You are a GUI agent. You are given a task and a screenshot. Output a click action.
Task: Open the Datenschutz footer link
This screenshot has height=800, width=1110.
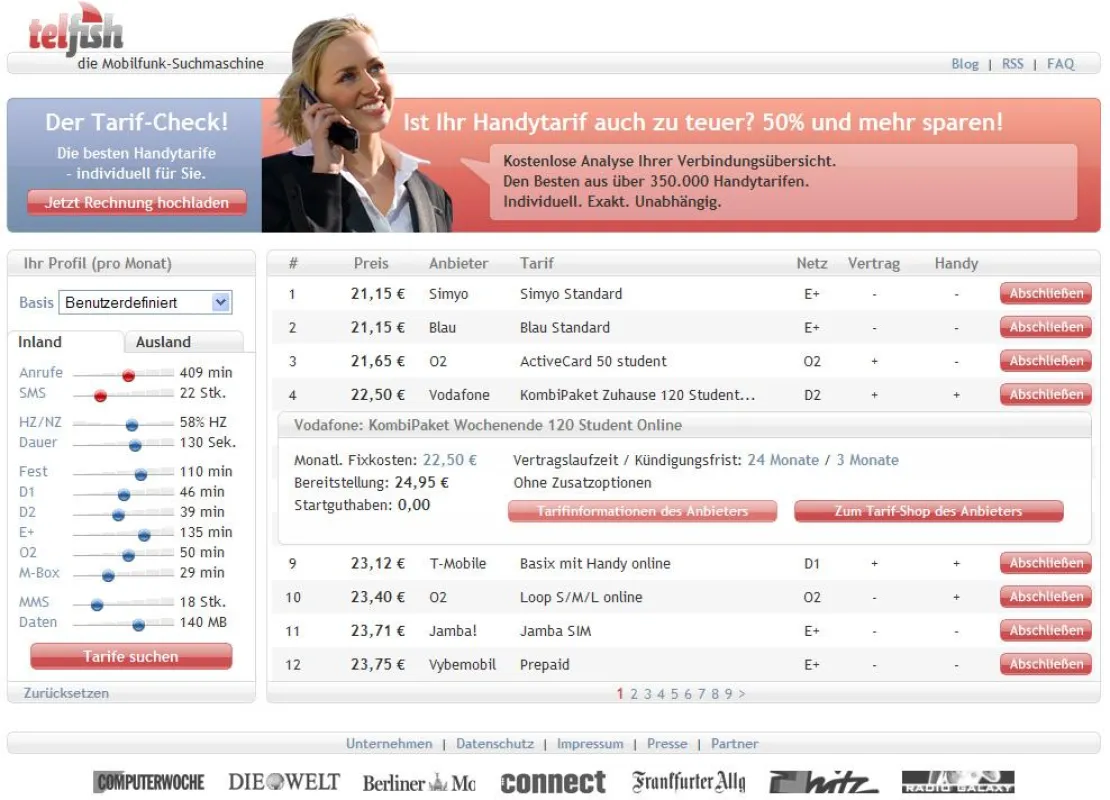495,743
